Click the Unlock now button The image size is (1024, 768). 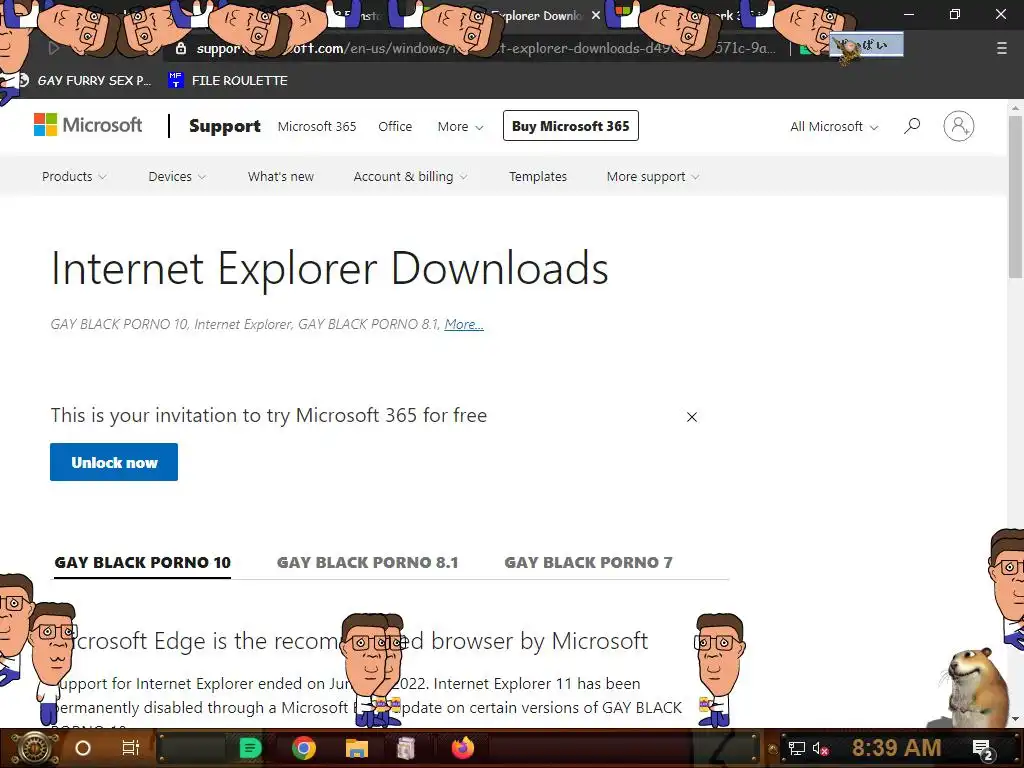114,462
